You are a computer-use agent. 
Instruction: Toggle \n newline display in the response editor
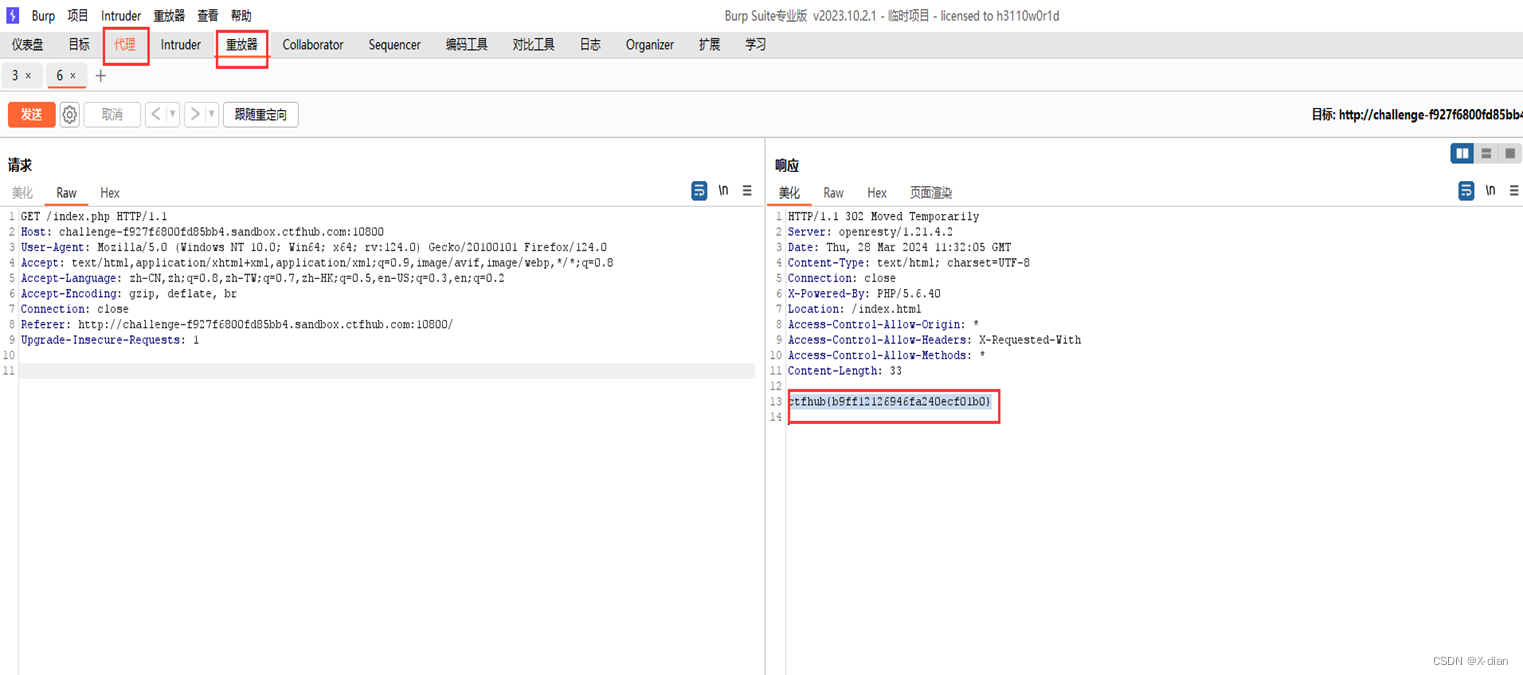coord(1490,190)
